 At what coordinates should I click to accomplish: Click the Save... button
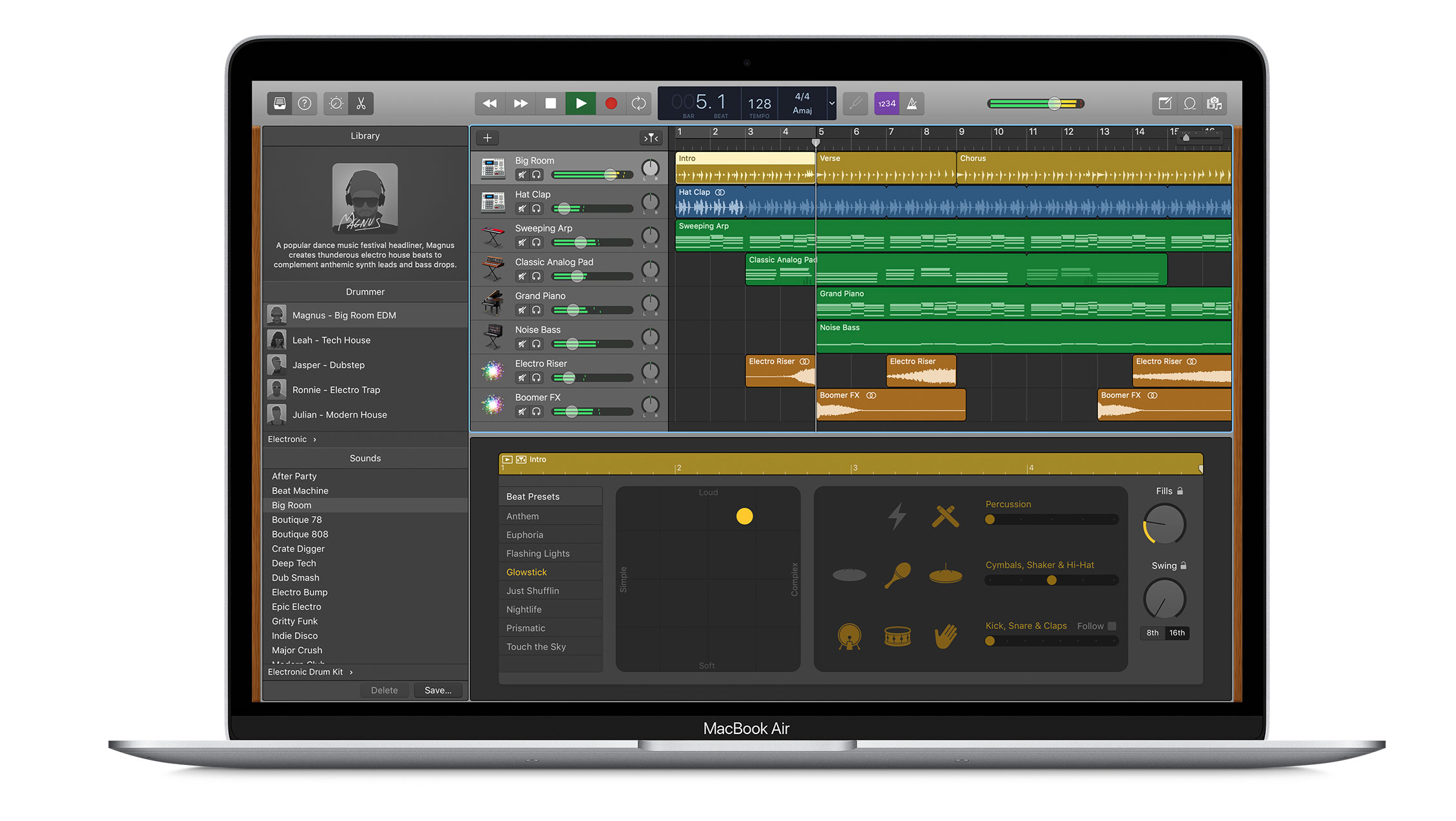click(437, 690)
